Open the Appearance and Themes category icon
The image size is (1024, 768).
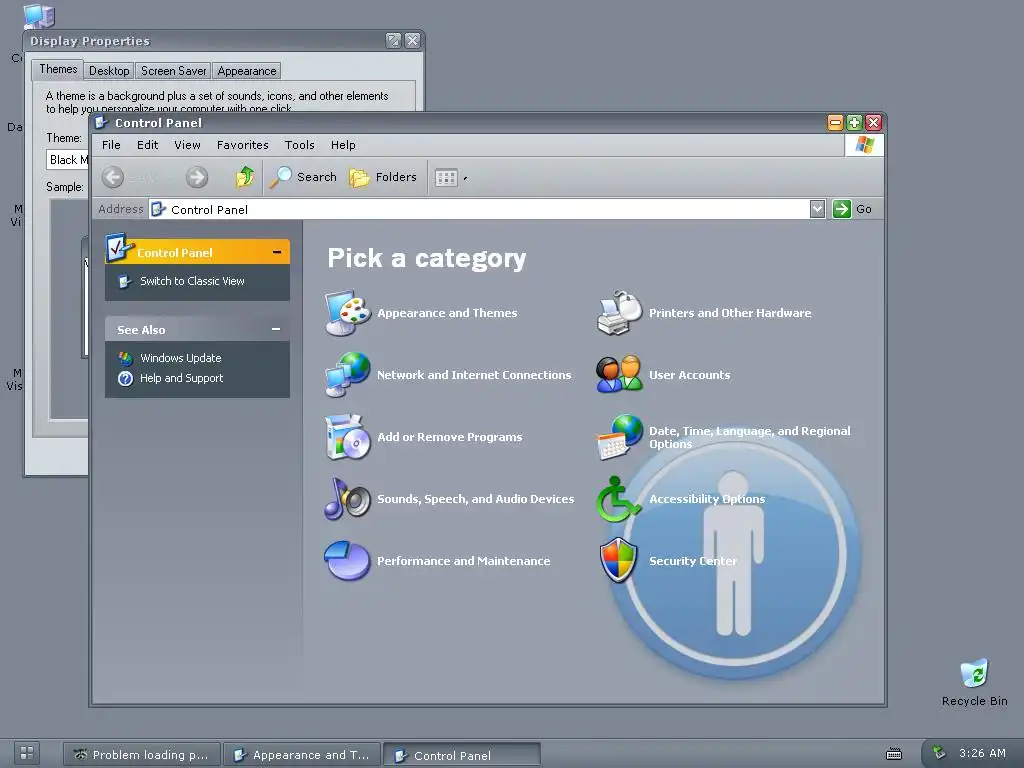coord(347,313)
